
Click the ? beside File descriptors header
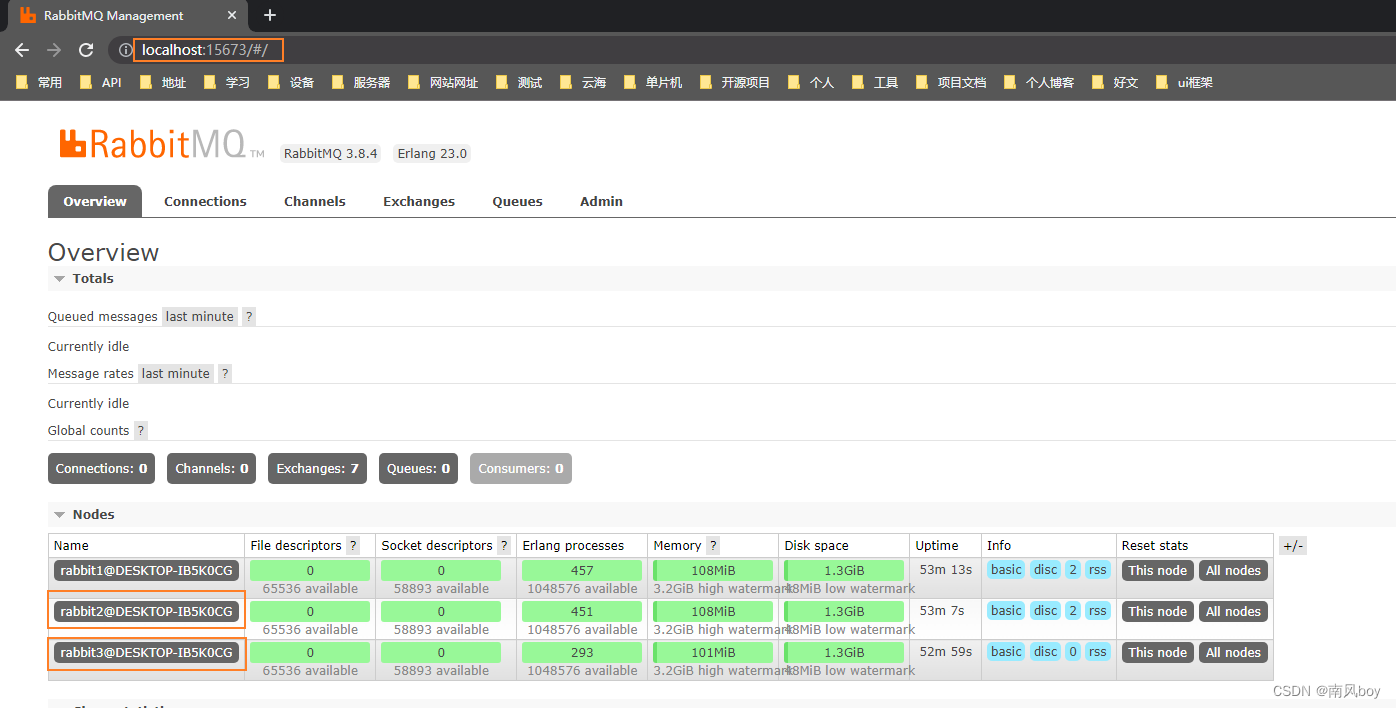coord(353,545)
